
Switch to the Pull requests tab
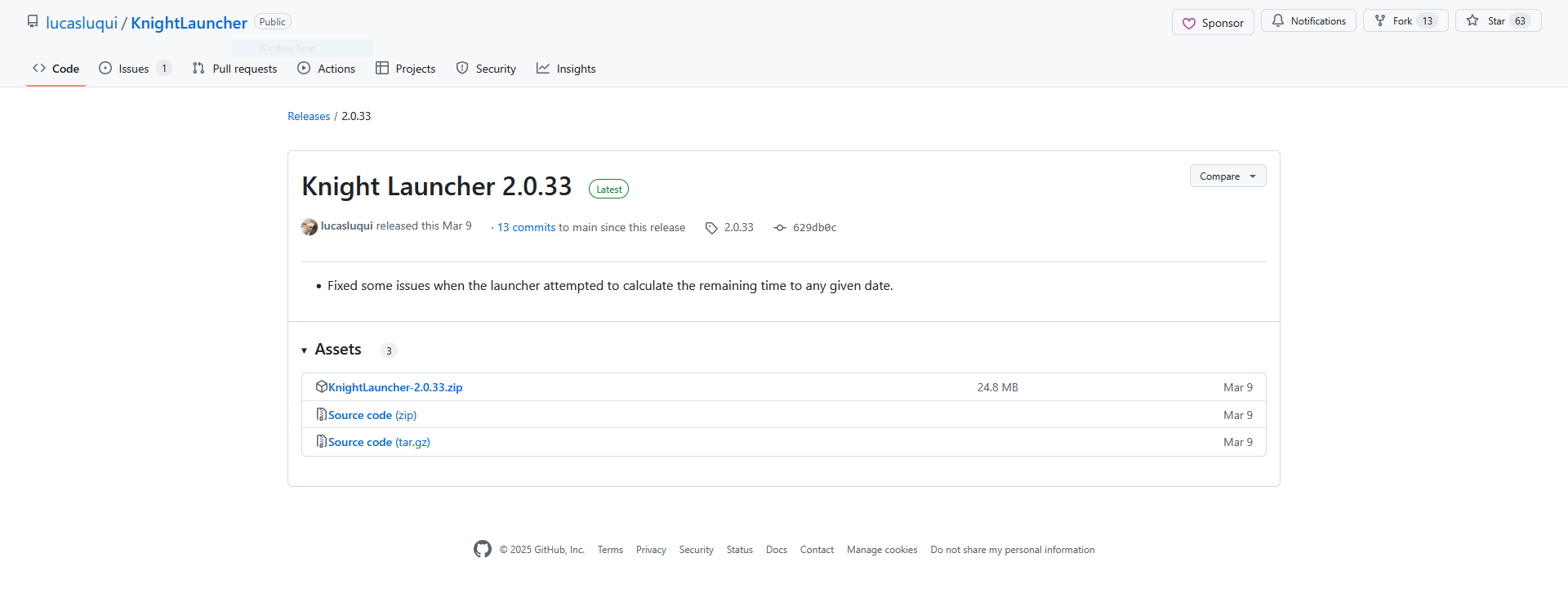pos(235,69)
